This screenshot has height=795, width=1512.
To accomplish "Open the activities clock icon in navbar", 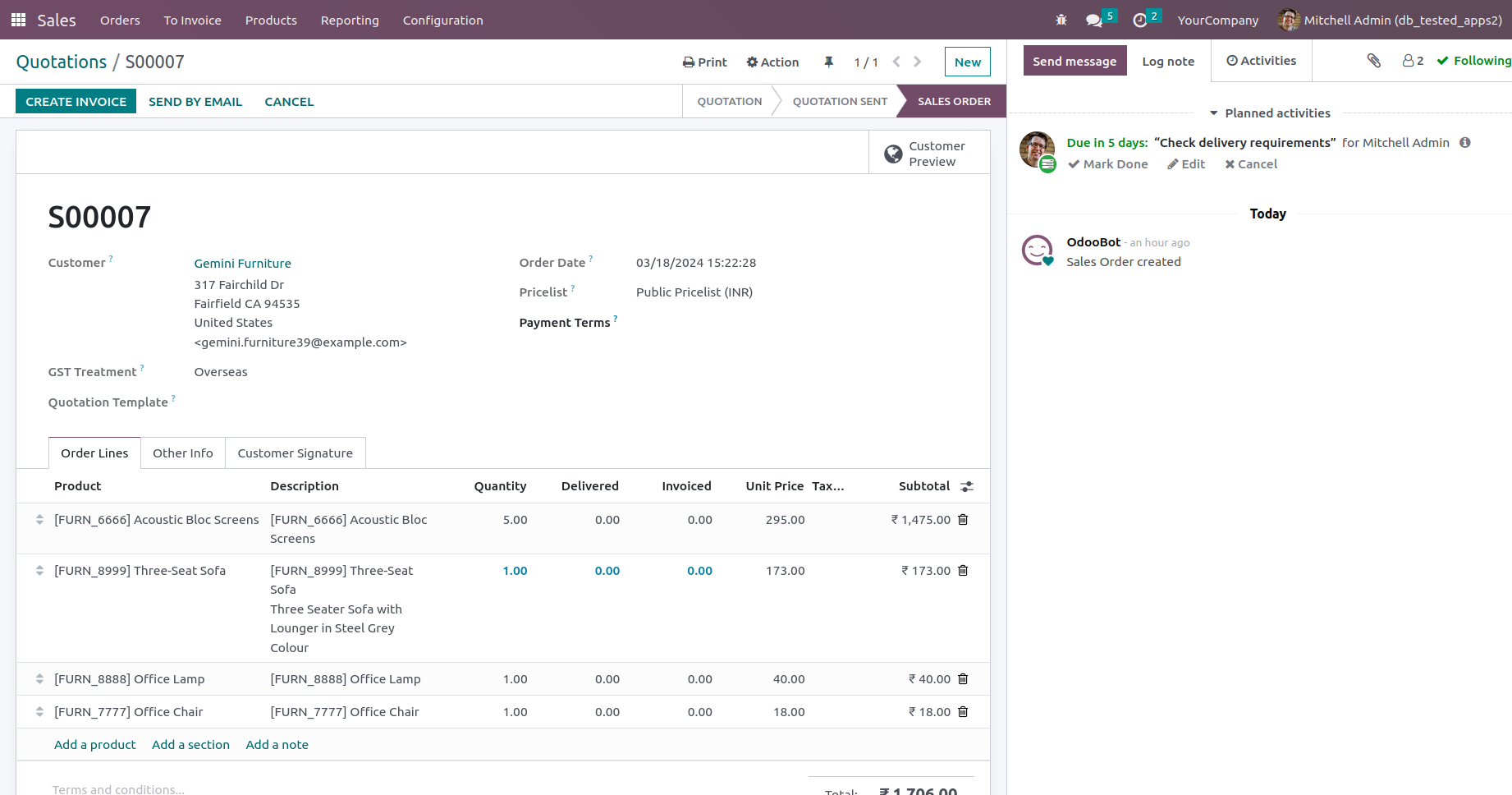I will pyautogui.click(x=1139, y=21).
